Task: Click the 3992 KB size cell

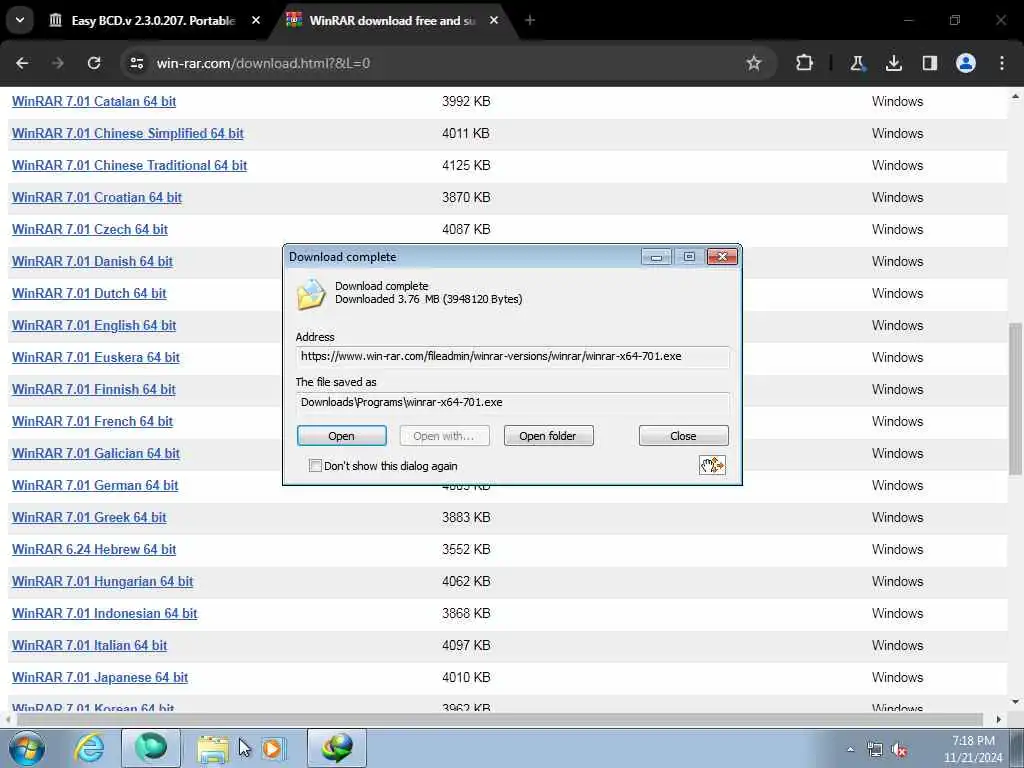Action: [466, 101]
